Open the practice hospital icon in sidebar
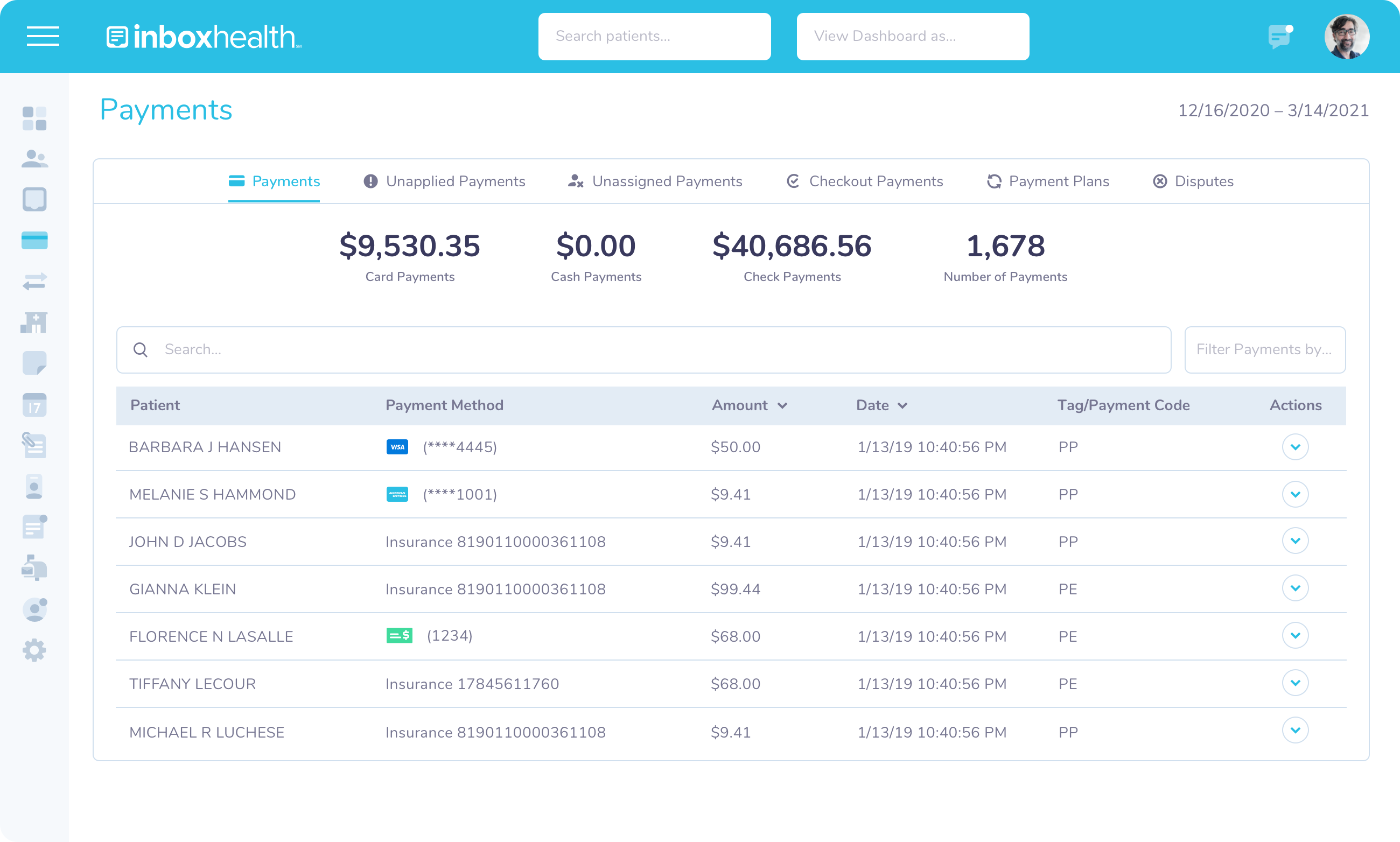 (34, 323)
